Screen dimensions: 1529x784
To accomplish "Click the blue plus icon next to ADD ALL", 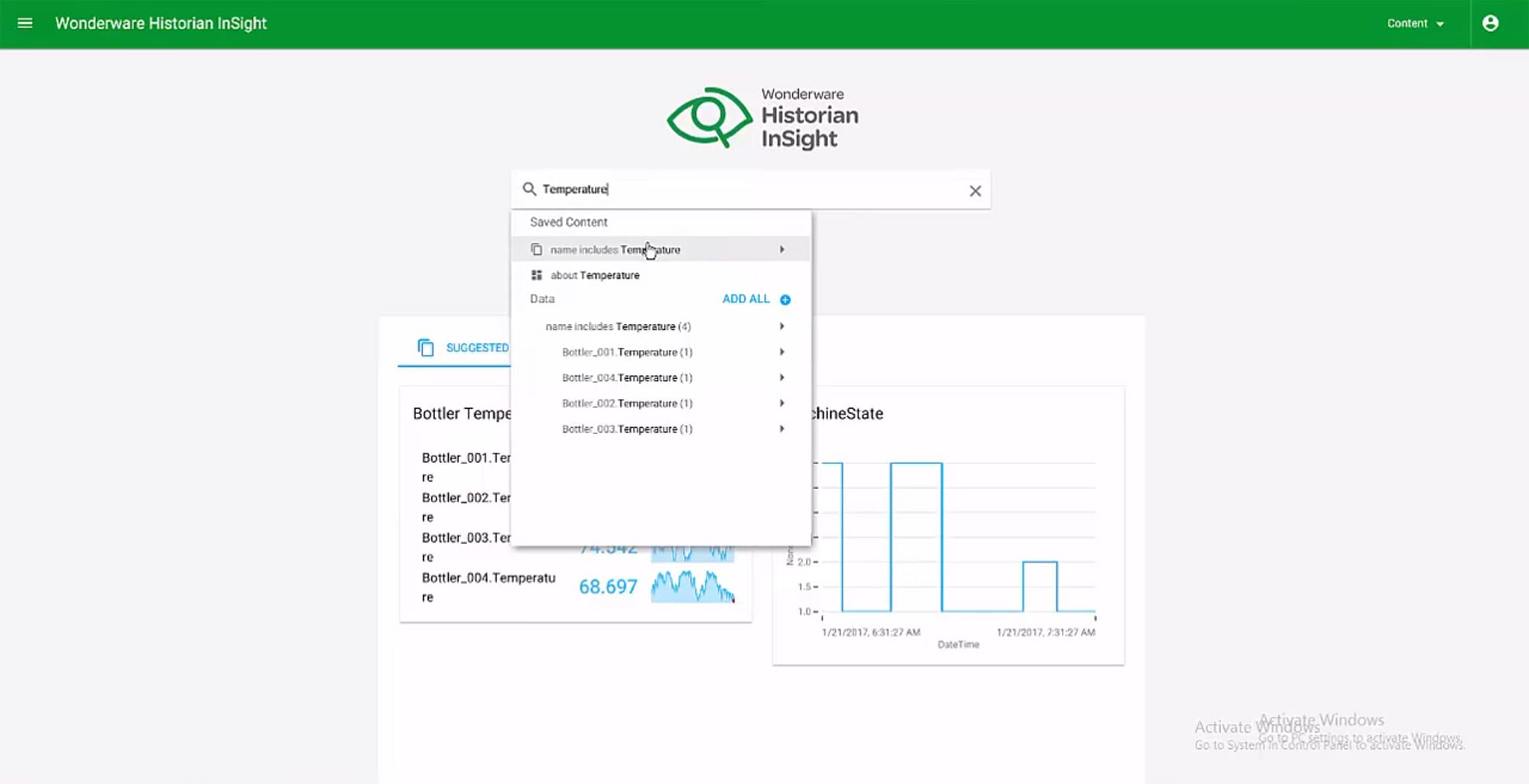I will [785, 300].
